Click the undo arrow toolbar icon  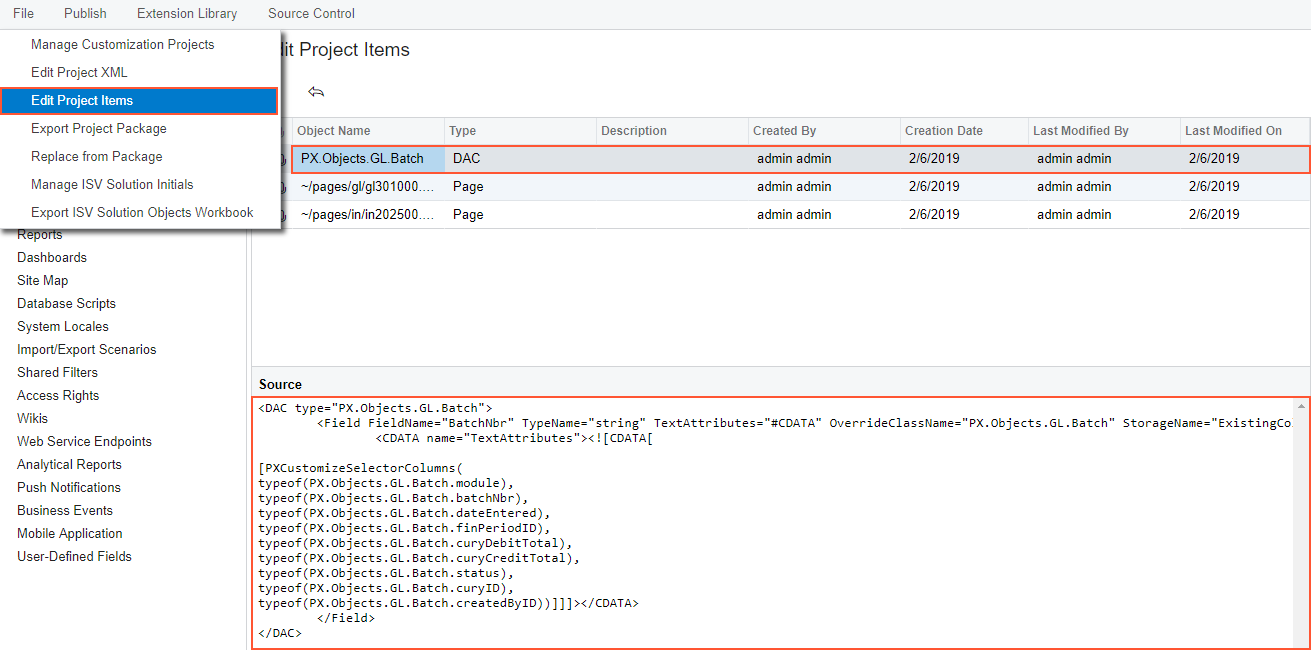pyautogui.click(x=316, y=92)
